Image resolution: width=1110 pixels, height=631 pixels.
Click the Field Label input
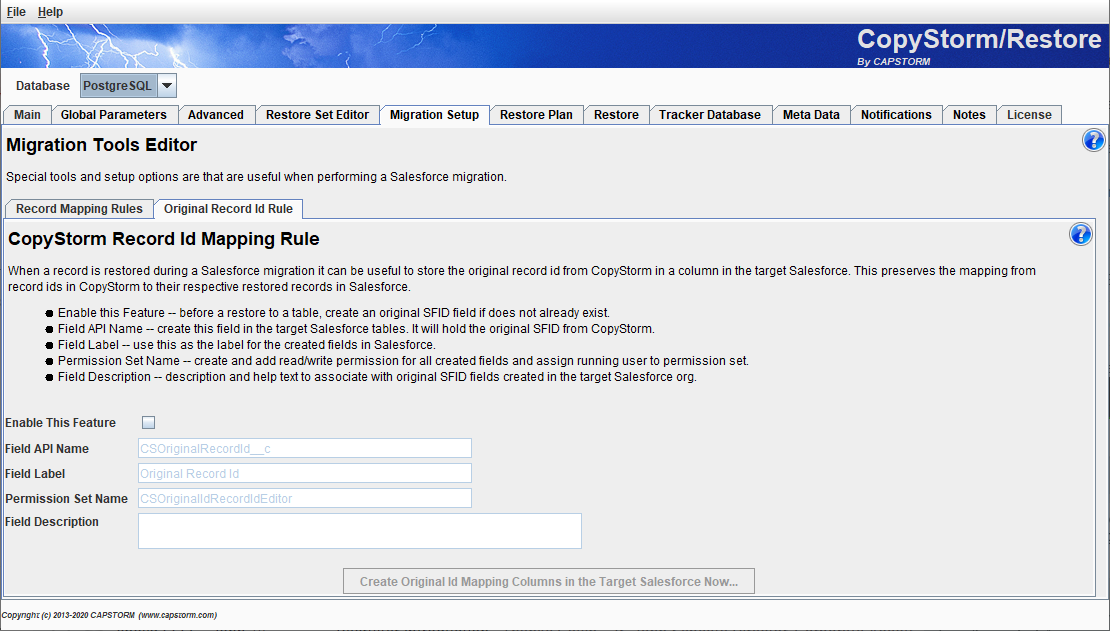pyautogui.click(x=304, y=473)
